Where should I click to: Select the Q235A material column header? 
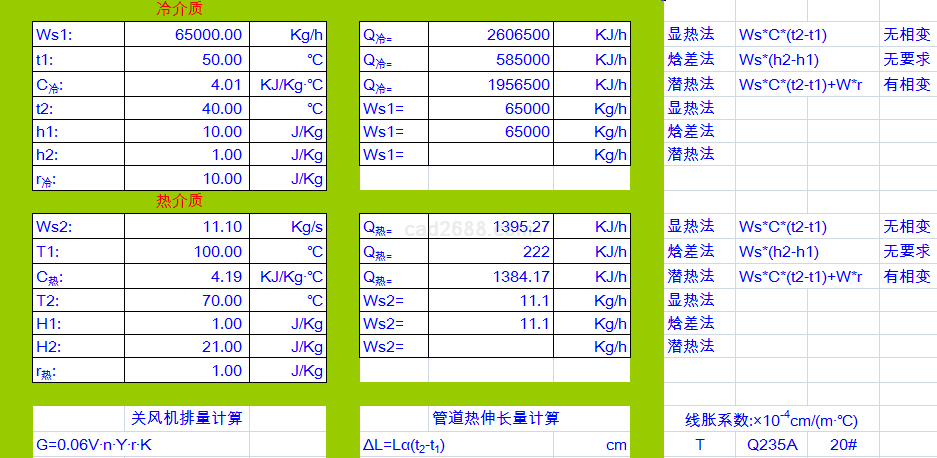772,445
